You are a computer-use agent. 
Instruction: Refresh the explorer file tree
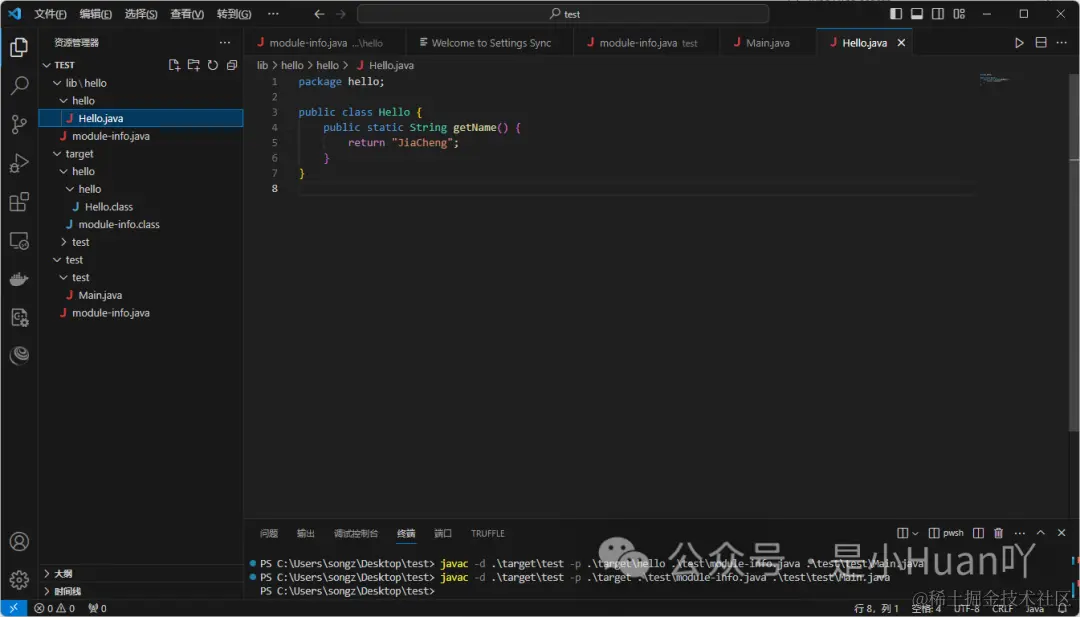pos(213,65)
